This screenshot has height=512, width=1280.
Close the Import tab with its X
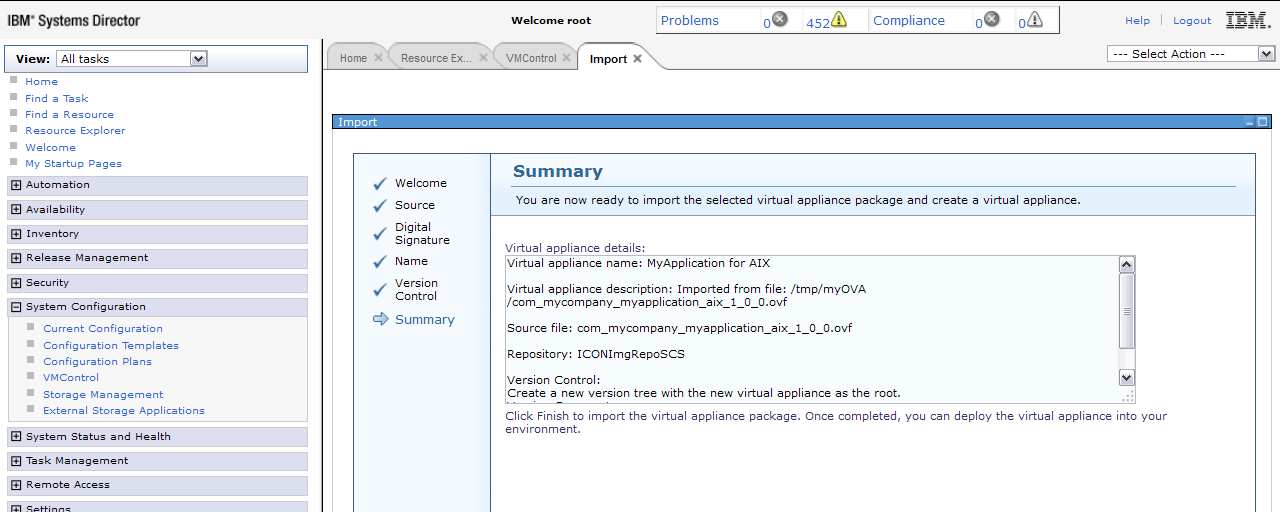point(637,59)
